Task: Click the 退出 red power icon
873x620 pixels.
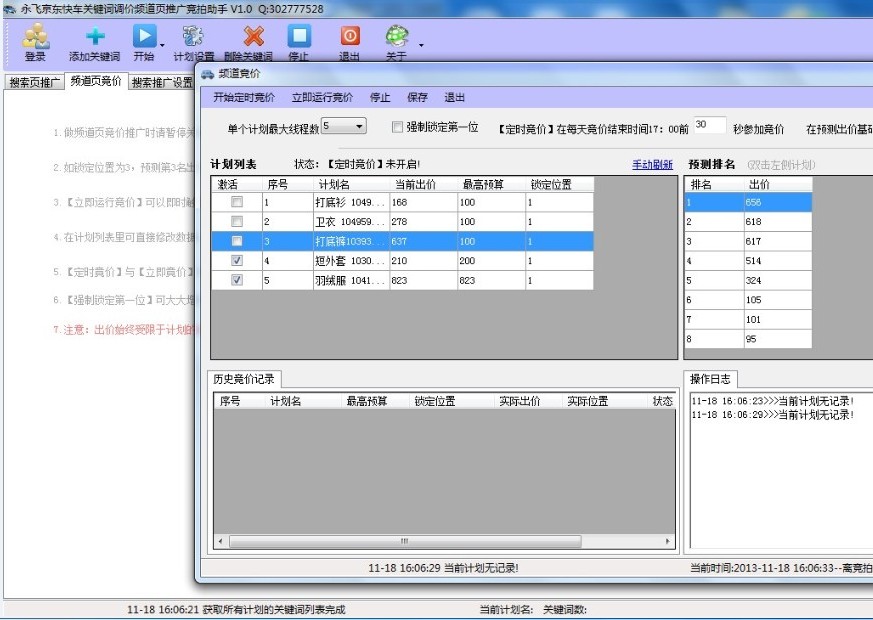Action: pos(350,36)
